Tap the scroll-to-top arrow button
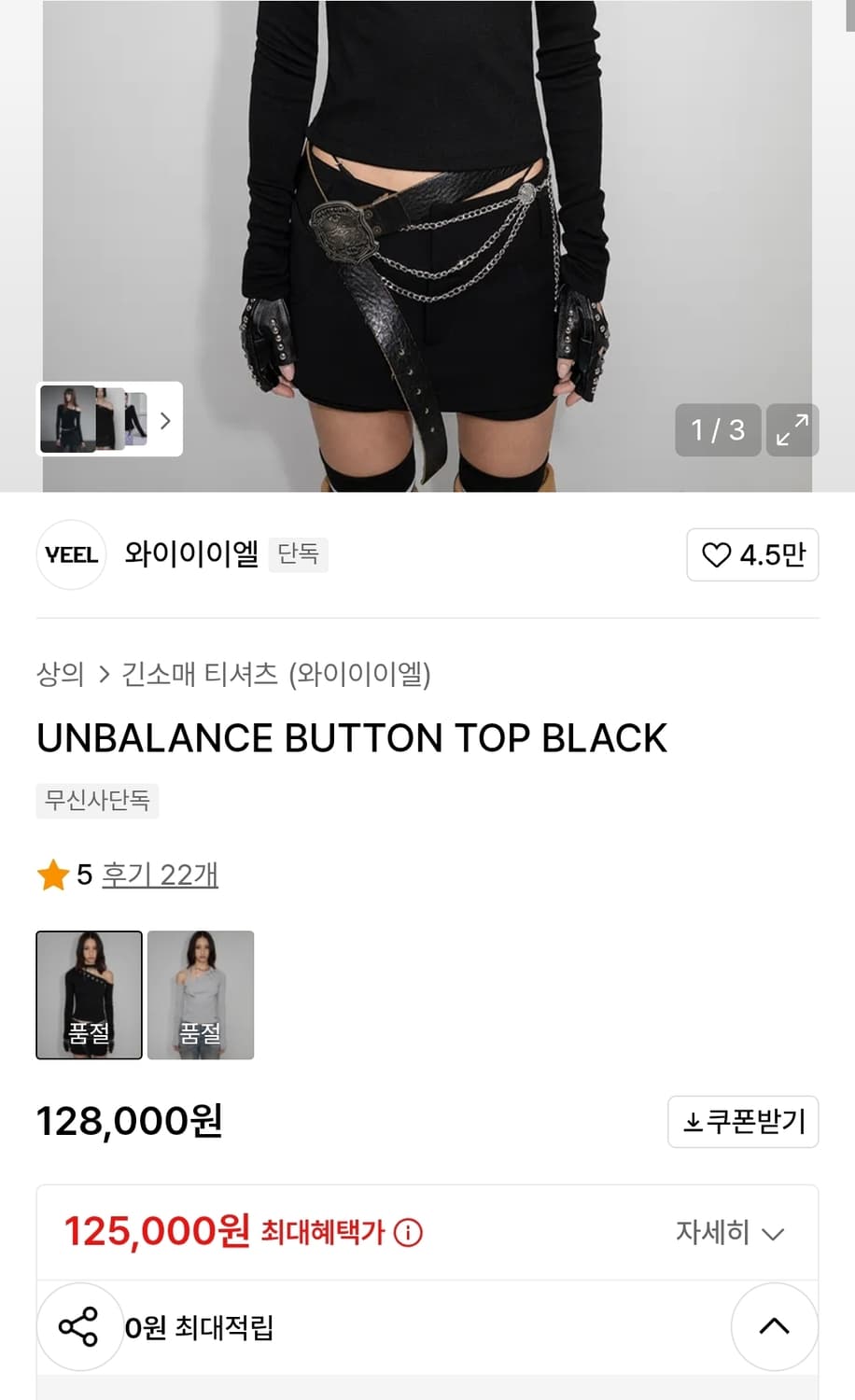This screenshot has height=1400, width=855. [x=774, y=1326]
